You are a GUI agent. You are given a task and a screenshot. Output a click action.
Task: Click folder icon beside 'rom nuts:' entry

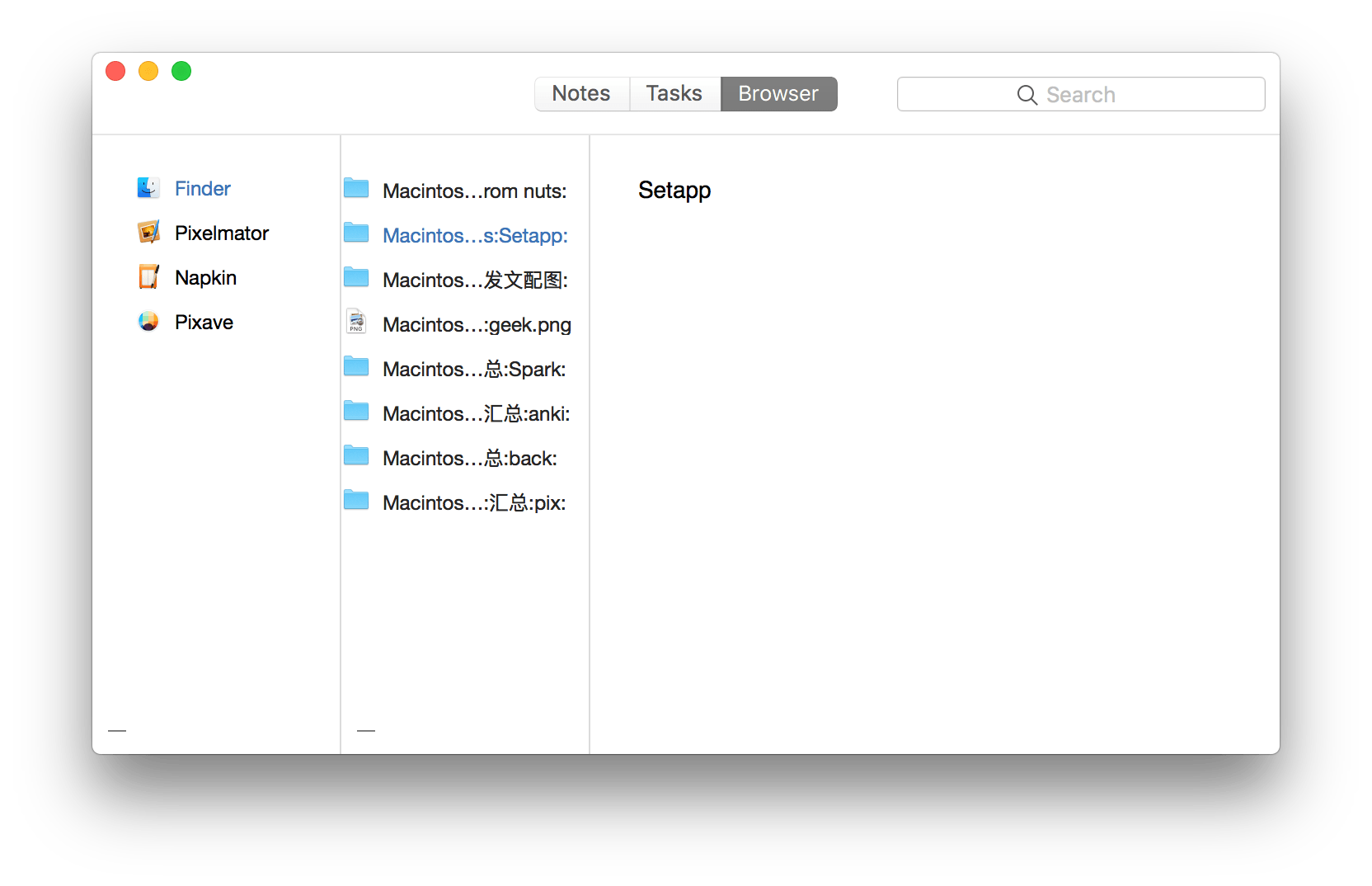click(x=356, y=189)
